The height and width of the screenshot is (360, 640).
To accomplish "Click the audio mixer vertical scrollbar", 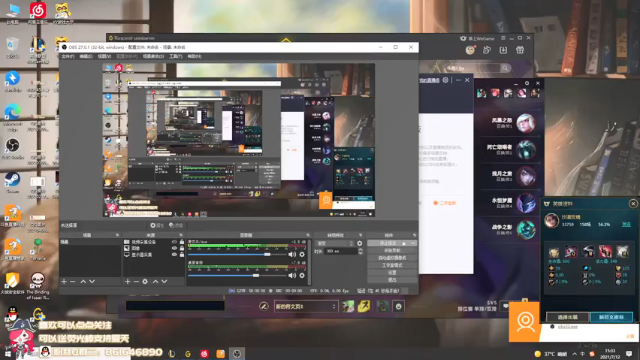I will pyautogui.click(x=309, y=261).
